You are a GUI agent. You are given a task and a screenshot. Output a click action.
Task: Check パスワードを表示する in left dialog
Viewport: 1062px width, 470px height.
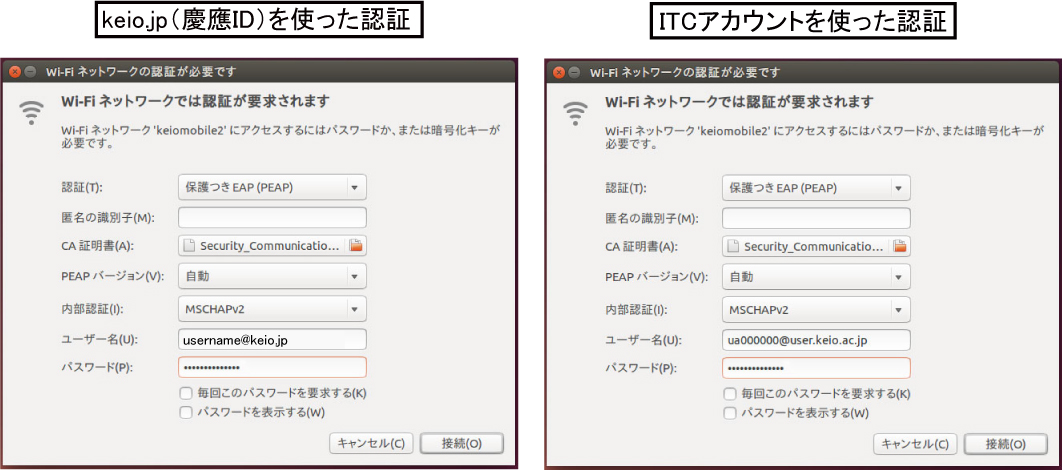tap(185, 412)
